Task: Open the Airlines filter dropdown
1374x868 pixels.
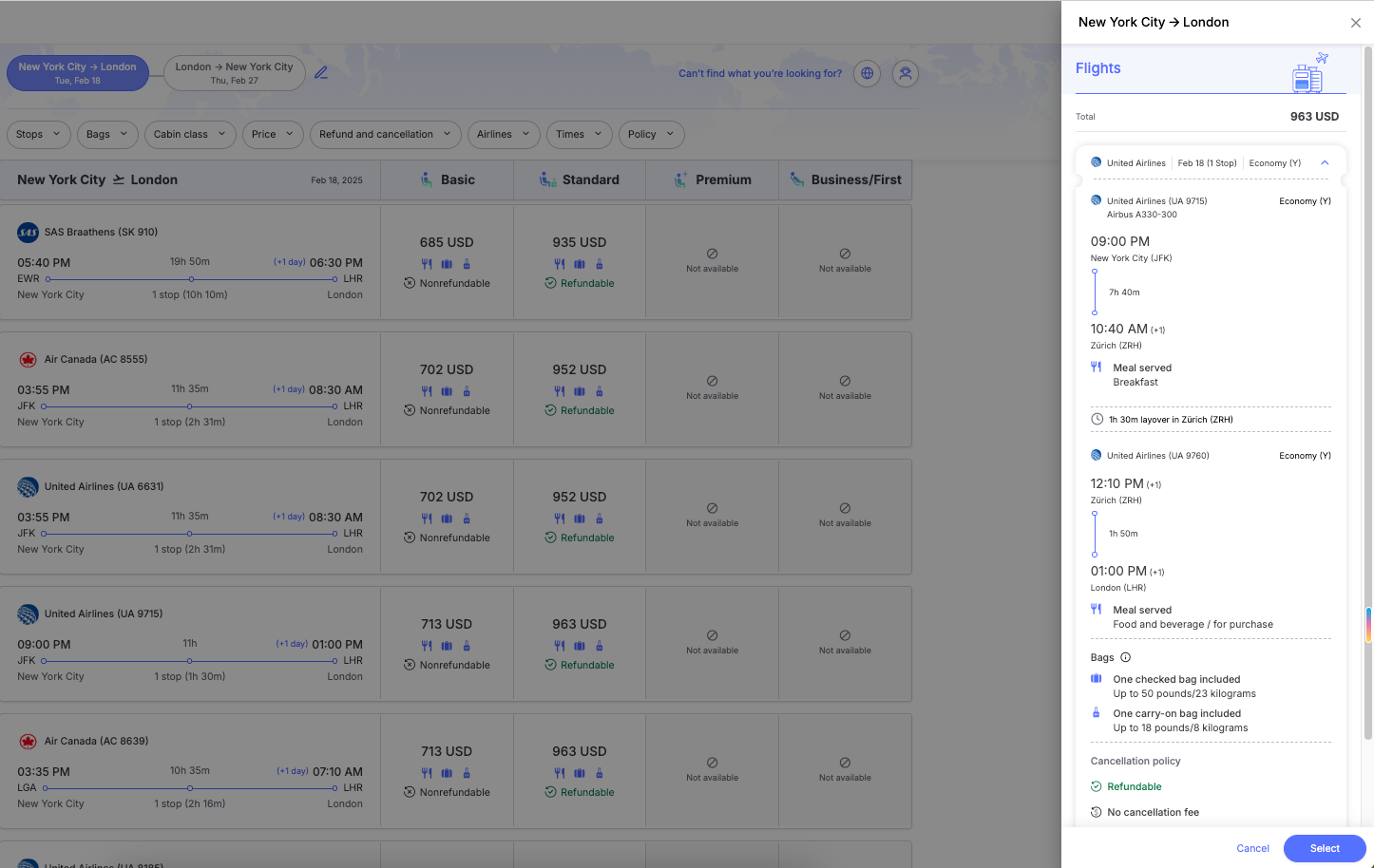Action: click(x=504, y=134)
